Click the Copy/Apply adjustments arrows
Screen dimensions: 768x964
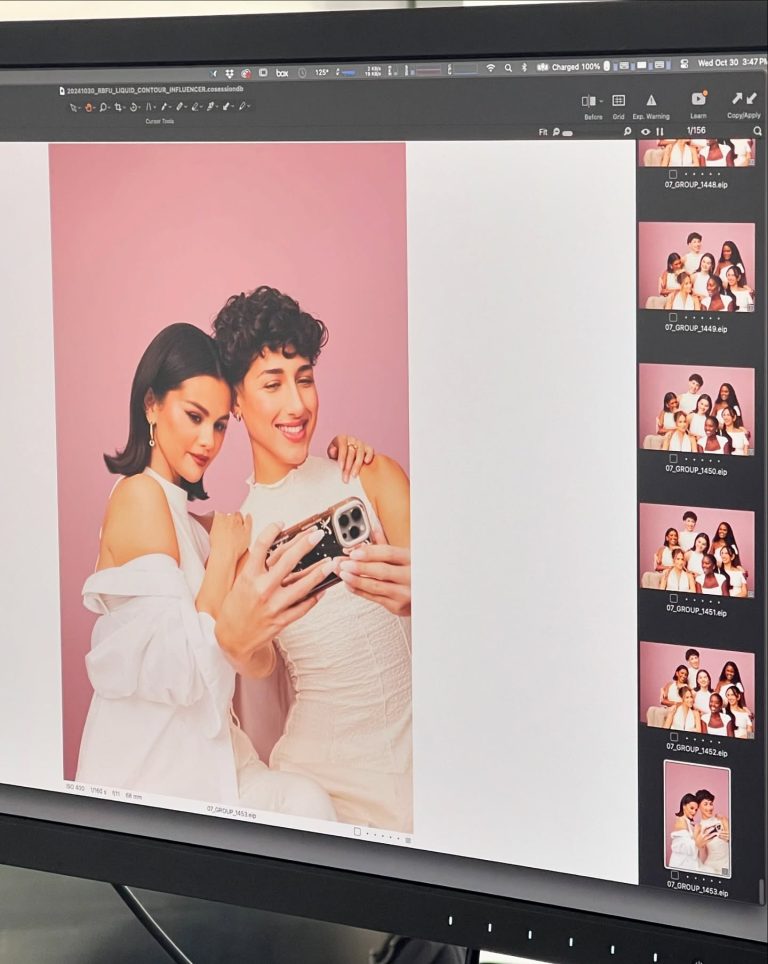[743, 99]
